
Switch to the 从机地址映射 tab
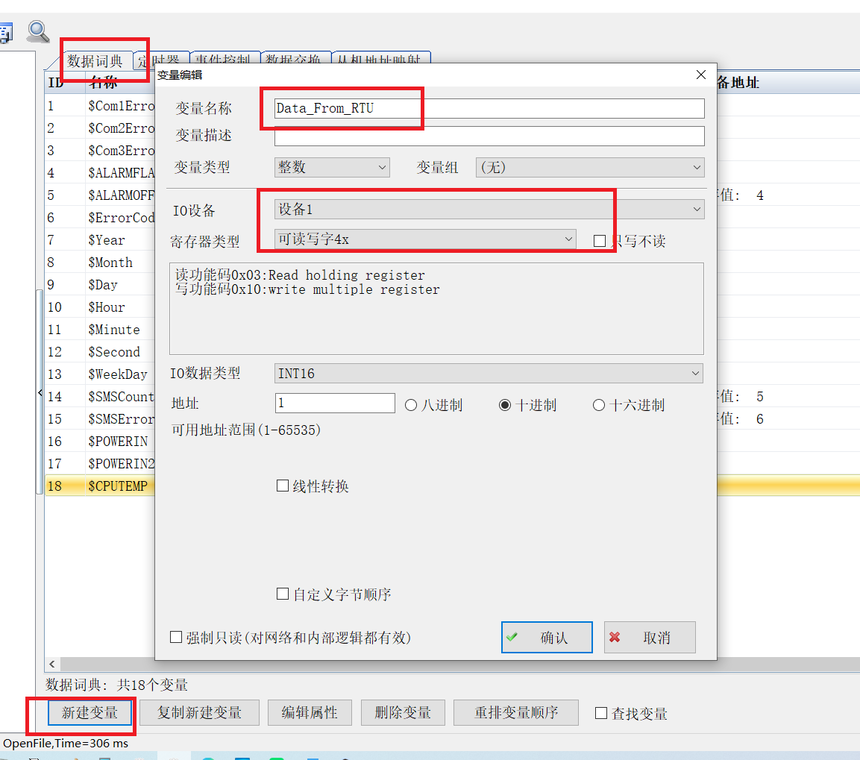pos(380,58)
